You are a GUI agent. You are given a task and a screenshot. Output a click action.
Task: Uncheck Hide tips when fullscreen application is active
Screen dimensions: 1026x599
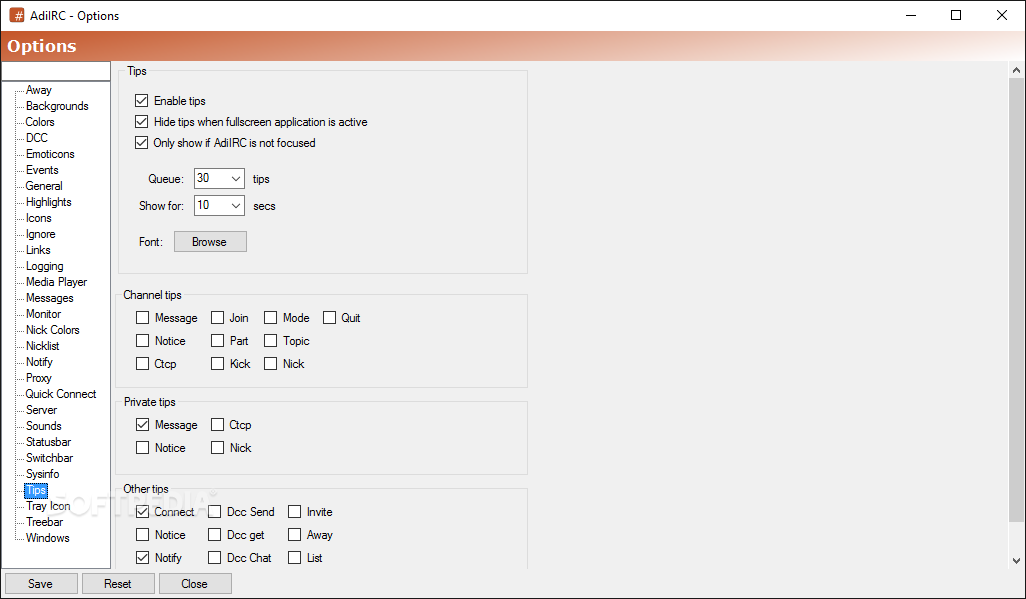pyautogui.click(x=141, y=122)
